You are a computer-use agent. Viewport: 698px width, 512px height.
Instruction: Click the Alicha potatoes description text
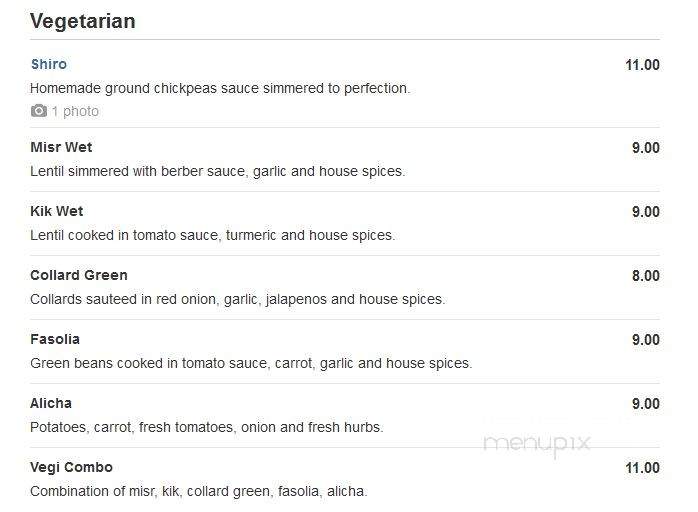(x=207, y=427)
